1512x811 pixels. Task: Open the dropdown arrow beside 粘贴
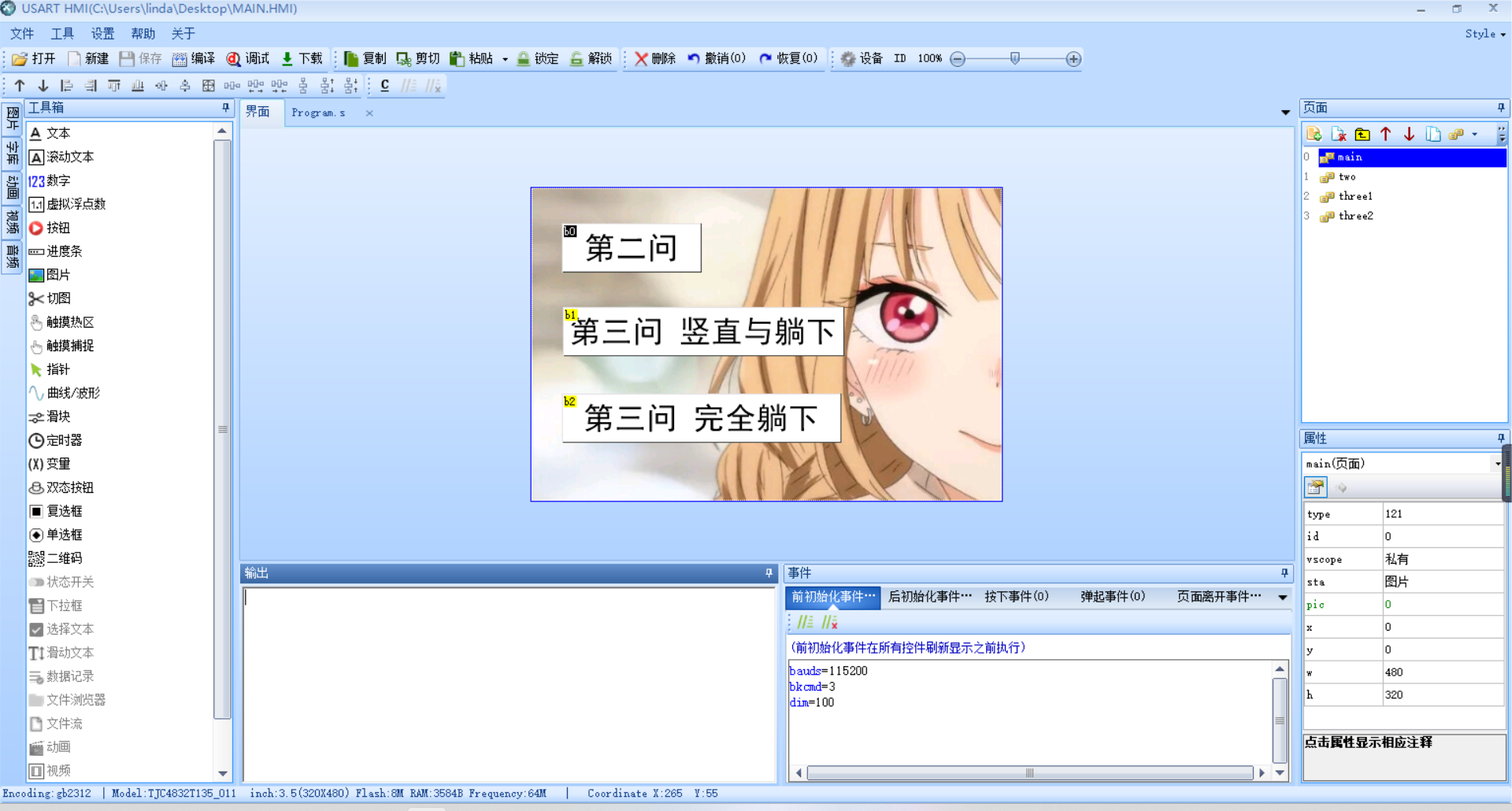coord(505,59)
